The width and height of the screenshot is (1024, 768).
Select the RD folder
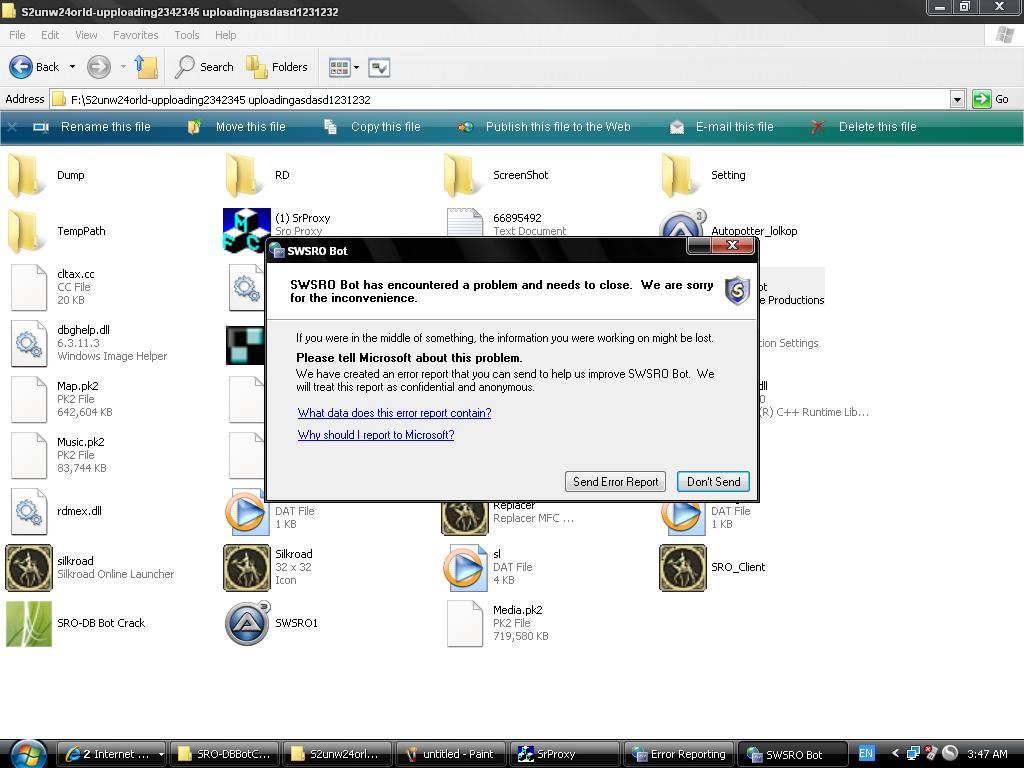(257, 175)
